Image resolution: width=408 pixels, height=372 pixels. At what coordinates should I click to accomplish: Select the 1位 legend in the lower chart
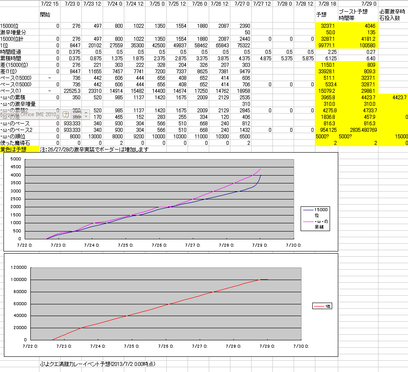(322, 306)
